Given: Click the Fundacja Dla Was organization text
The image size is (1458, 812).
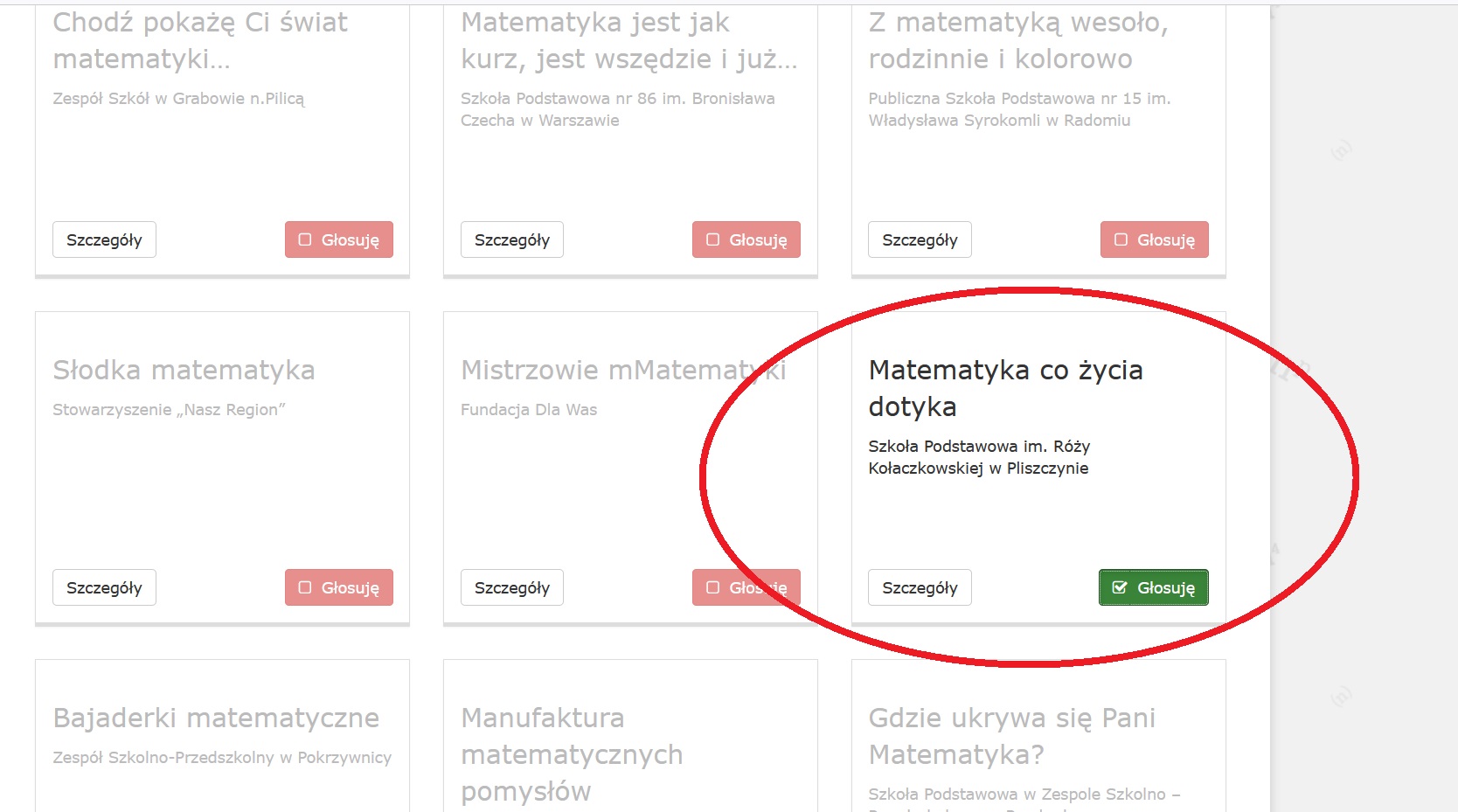Looking at the screenshot, I should coord(529,409).
